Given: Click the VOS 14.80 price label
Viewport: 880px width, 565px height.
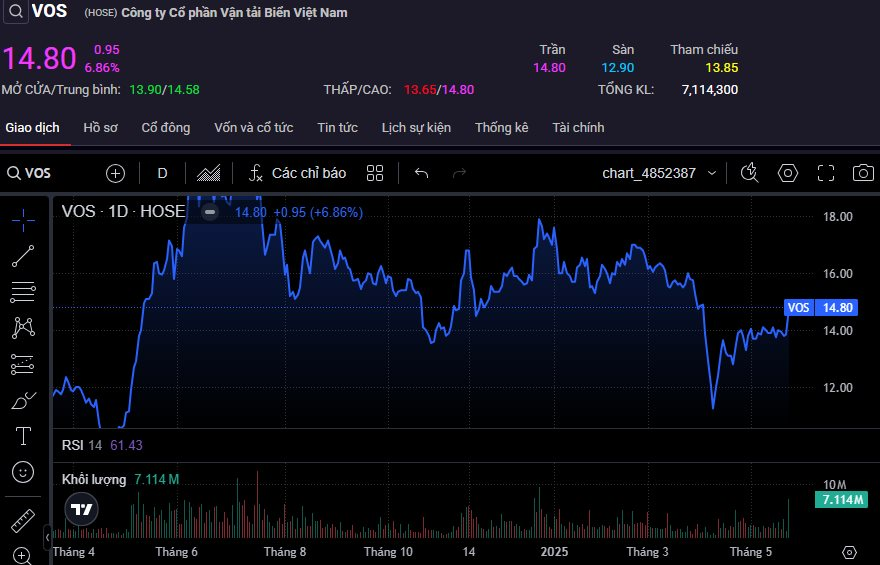Looking at the screenshot, I should pos(821,307).
